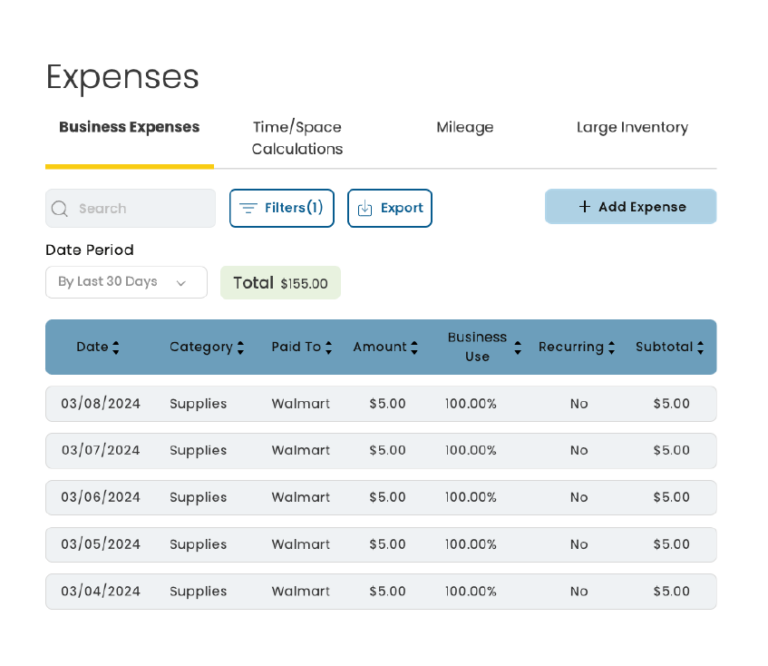Sort by Recurring using its arrows

point(611,347)
